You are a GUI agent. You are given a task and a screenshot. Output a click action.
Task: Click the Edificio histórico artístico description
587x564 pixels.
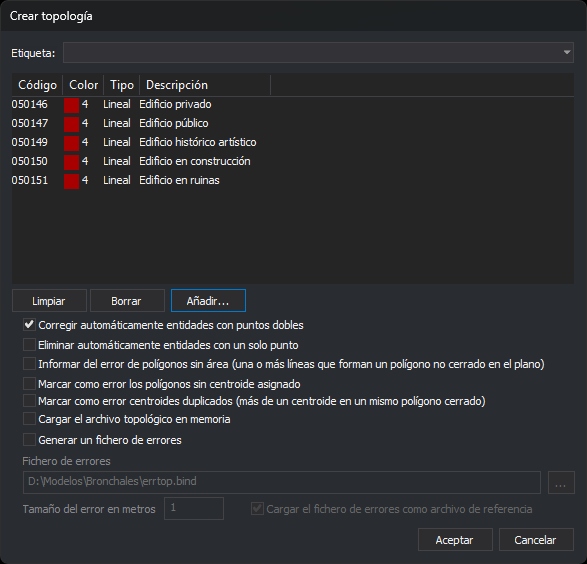coord(198,142)
